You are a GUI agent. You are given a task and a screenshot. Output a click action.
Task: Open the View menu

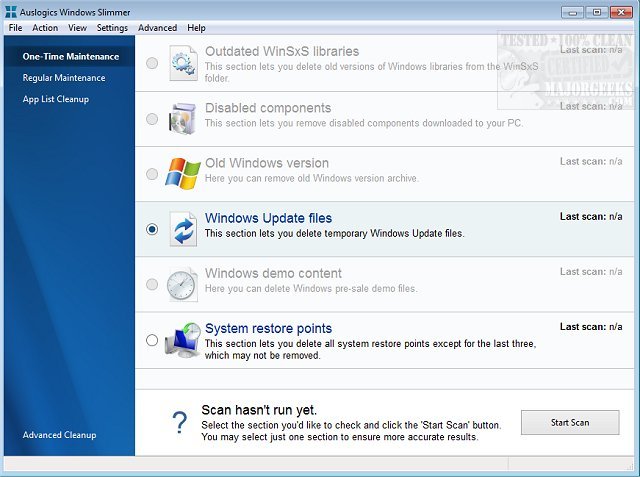[x=77, y=28]
